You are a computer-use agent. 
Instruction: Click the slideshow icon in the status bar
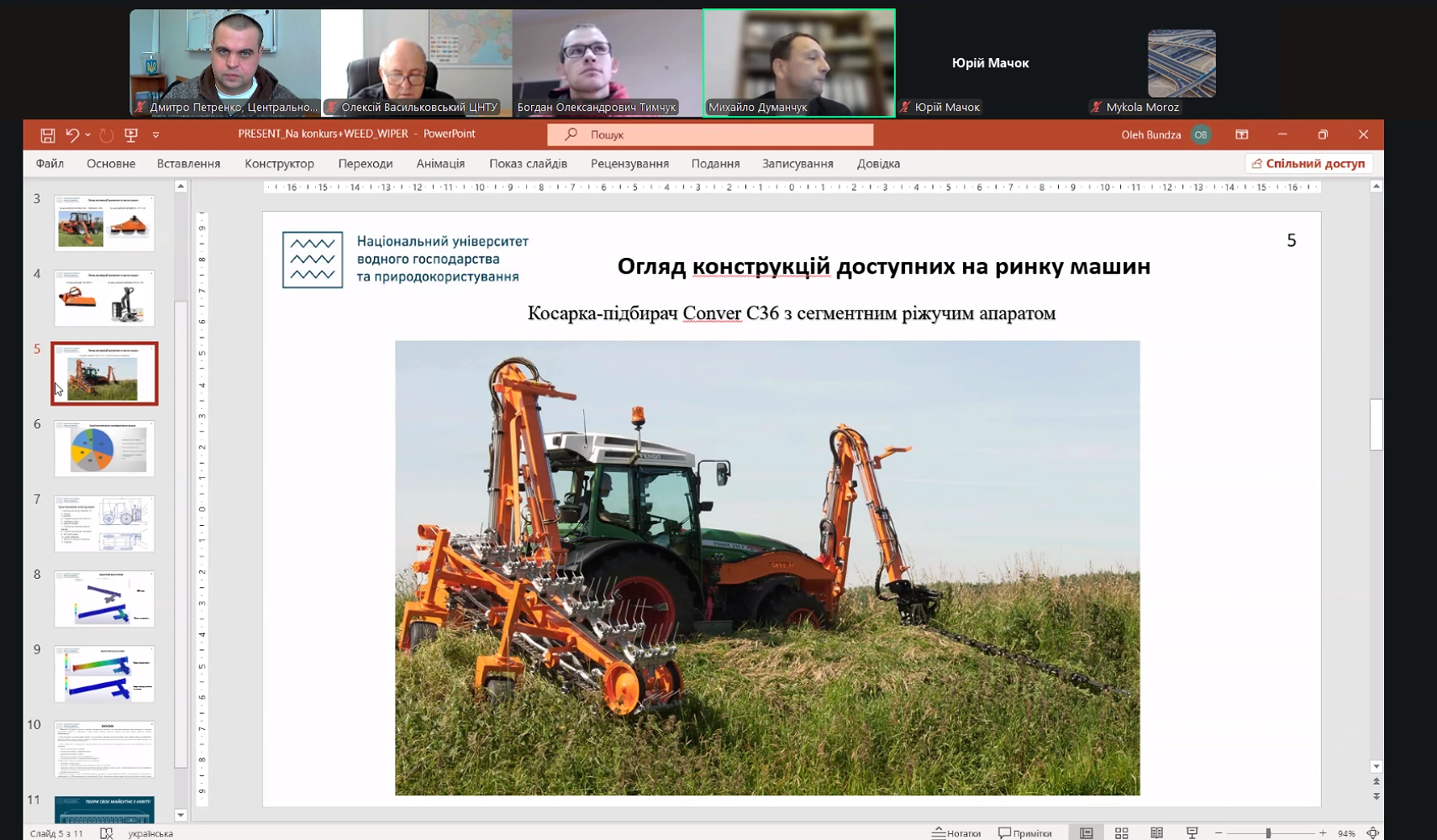pyautogui.click(x=1192, y=833)
